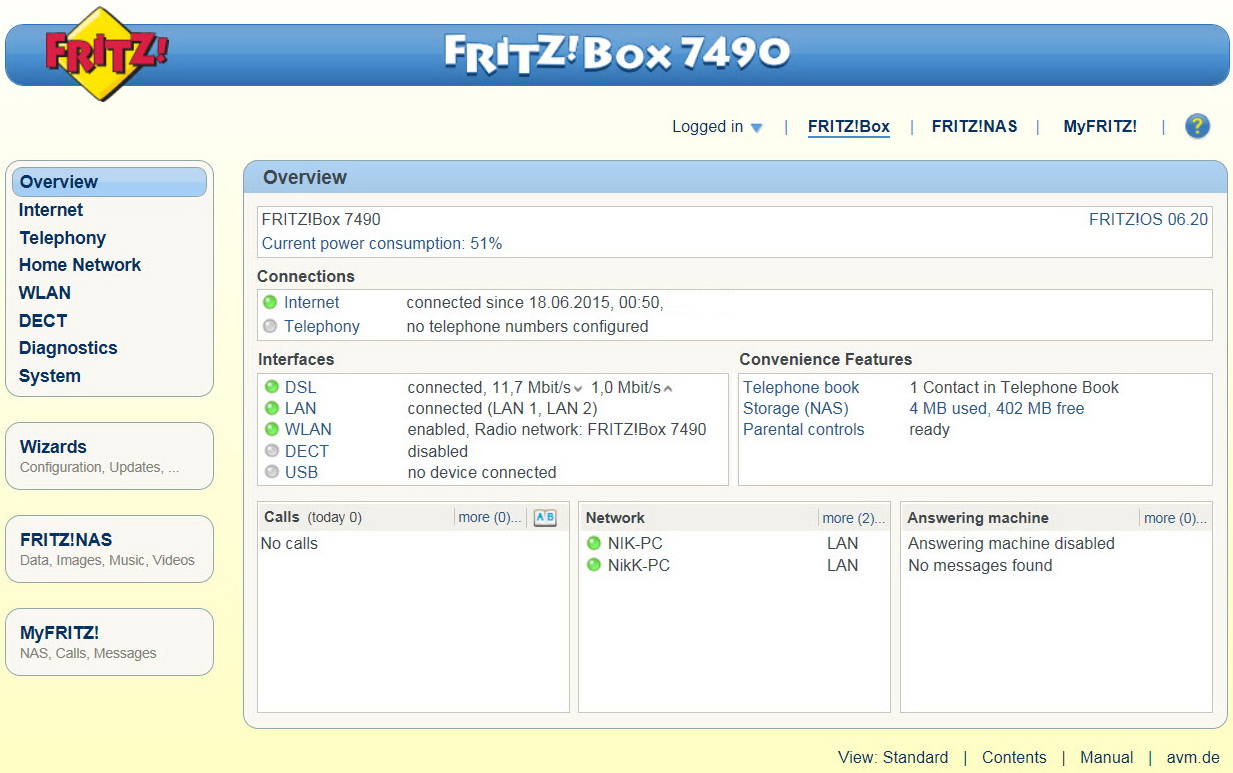This screenshot has width=1233, height=773.
Task: Open FRITZ!NAS sidebar panel
Action: [x=109, y=549]
